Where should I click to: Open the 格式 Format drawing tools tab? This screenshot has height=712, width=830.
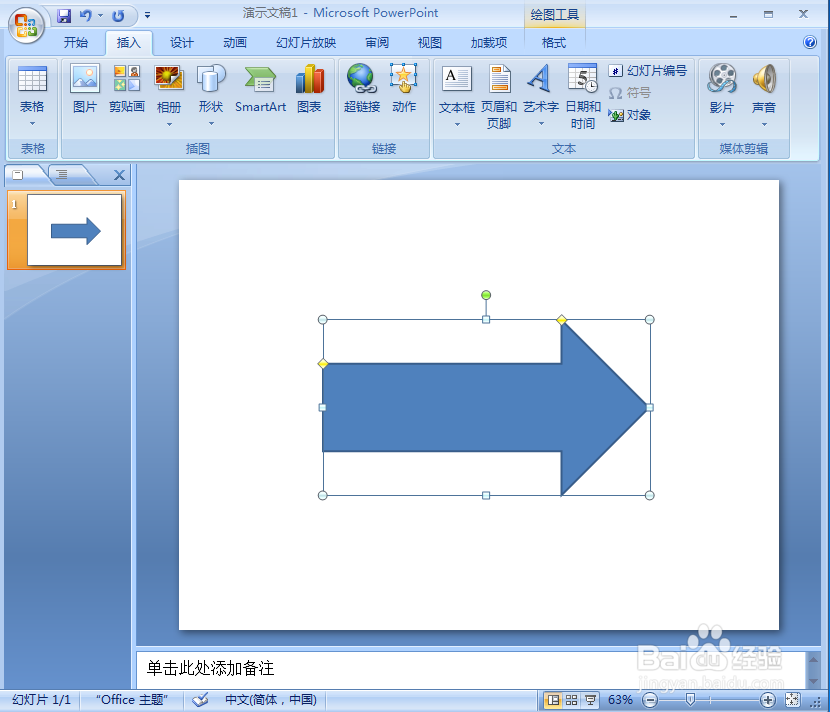554,42
